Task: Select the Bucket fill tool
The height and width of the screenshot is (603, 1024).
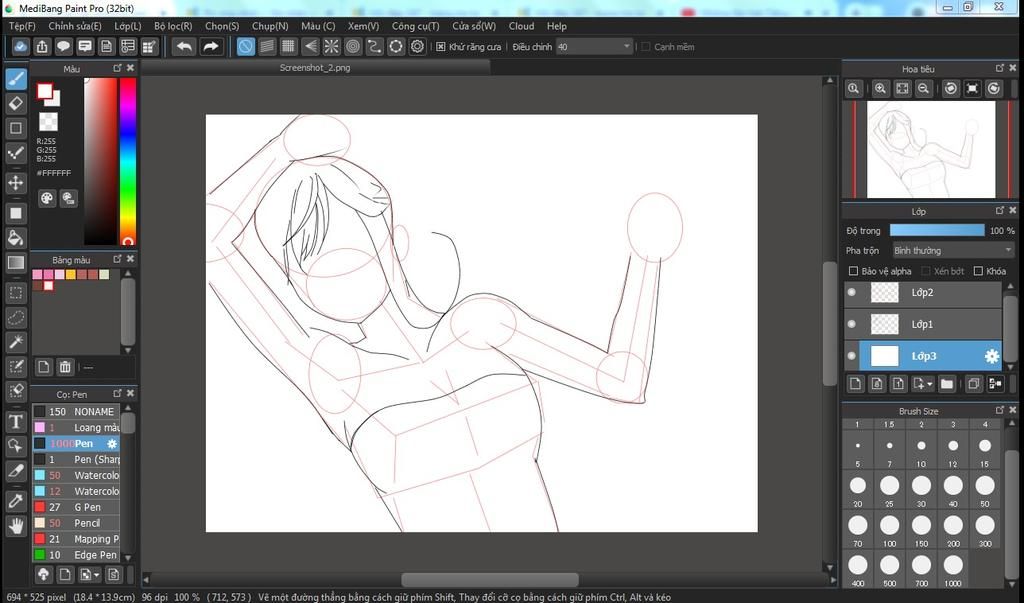Action: pos(16,238)
